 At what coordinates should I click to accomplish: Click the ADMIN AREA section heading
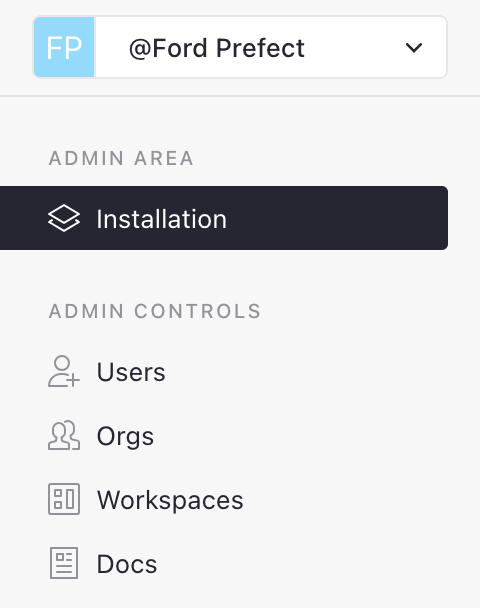(x=121, y=158)
